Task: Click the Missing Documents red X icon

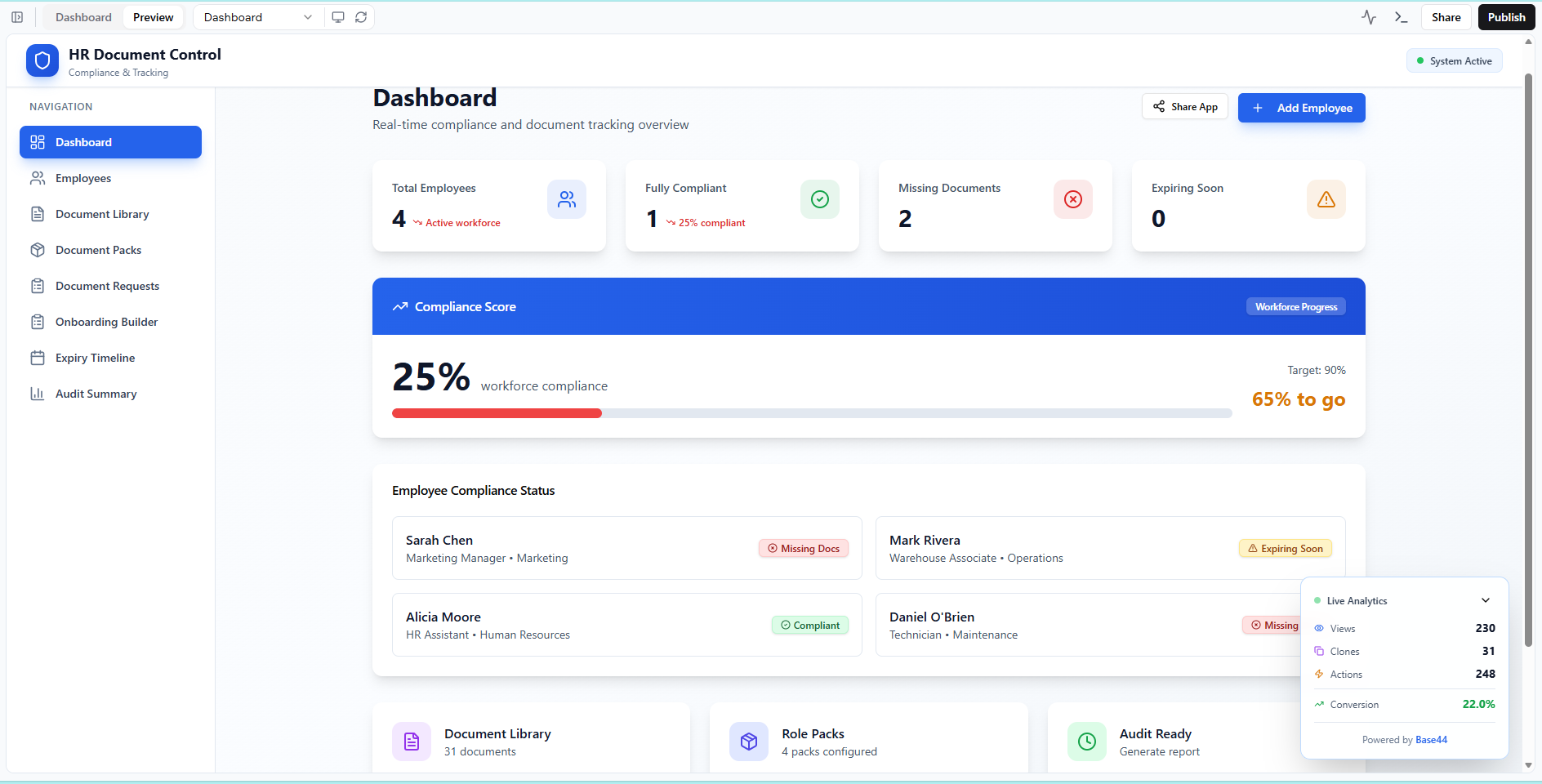Action: 1073,199
